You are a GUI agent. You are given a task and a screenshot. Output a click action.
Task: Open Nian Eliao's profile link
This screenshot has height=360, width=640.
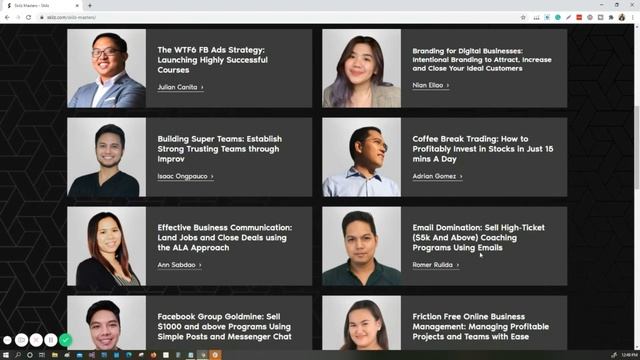pos(431,85)
